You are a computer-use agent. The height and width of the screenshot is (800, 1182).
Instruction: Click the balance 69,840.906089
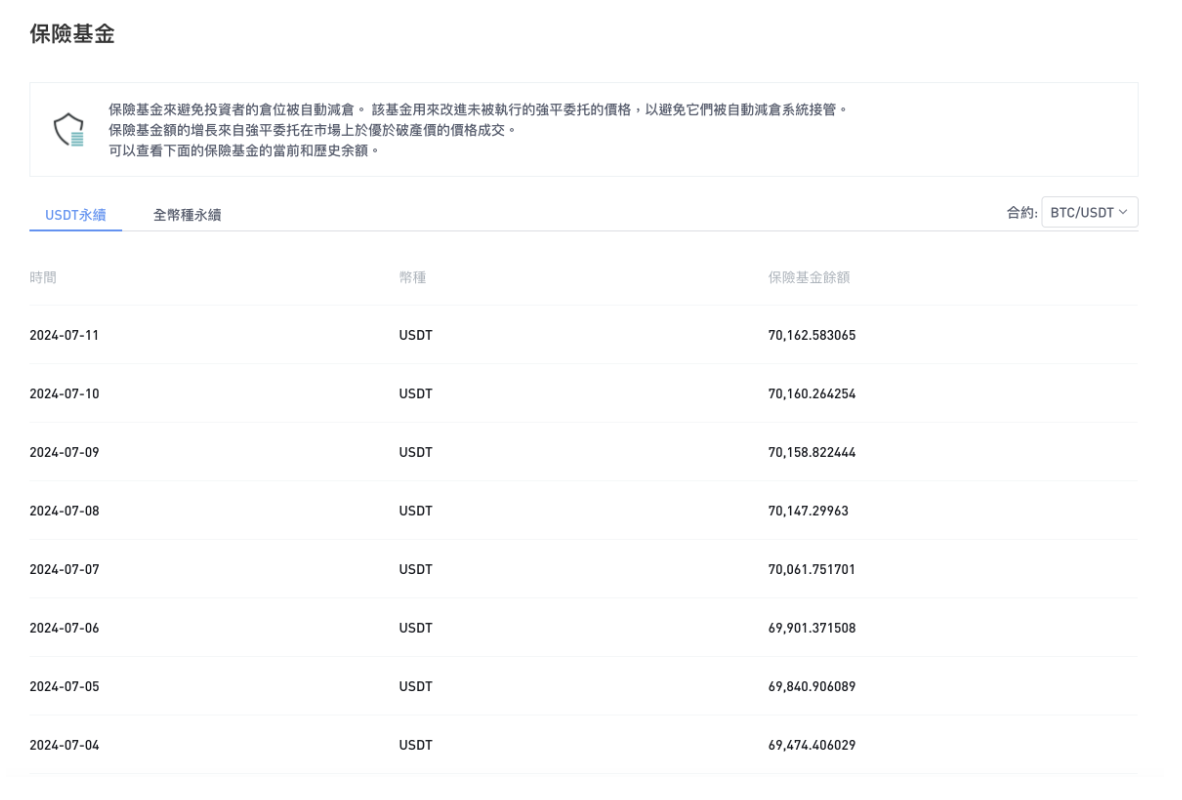[812, 687]
